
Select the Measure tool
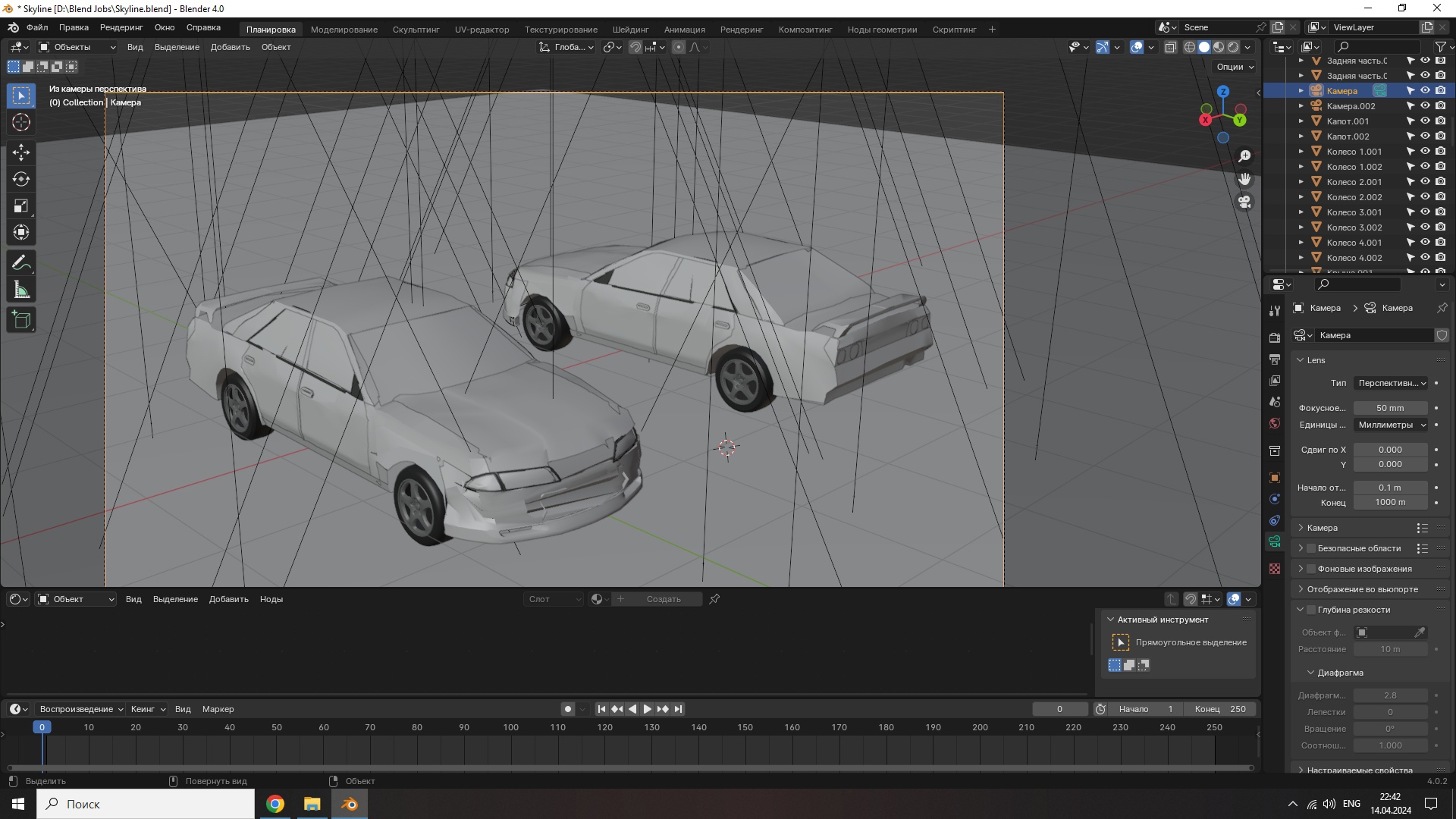tap(21, 290)
